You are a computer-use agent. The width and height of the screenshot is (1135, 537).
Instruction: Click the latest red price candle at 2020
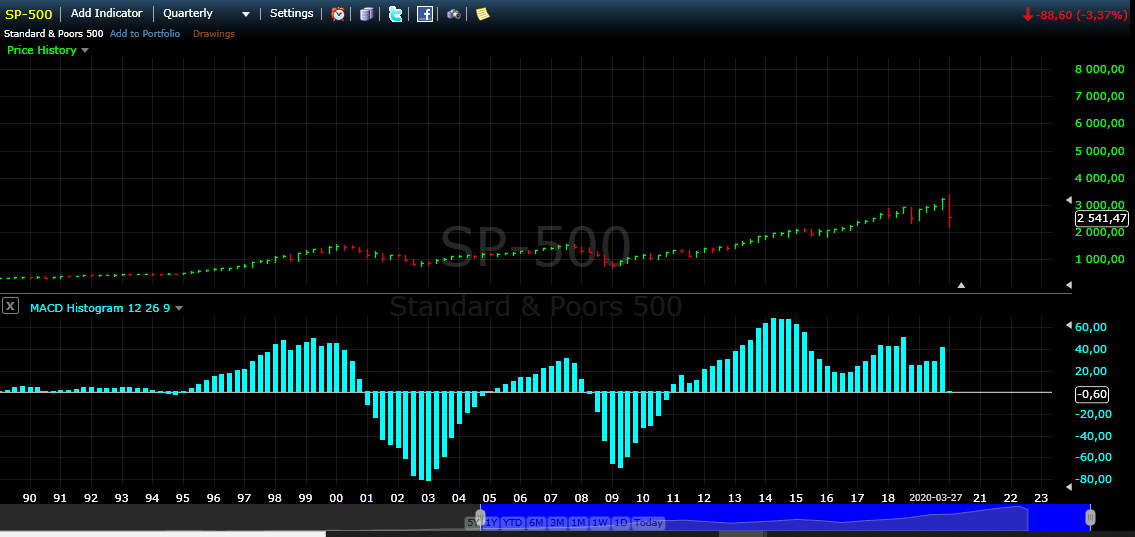(x=950, y=212)
